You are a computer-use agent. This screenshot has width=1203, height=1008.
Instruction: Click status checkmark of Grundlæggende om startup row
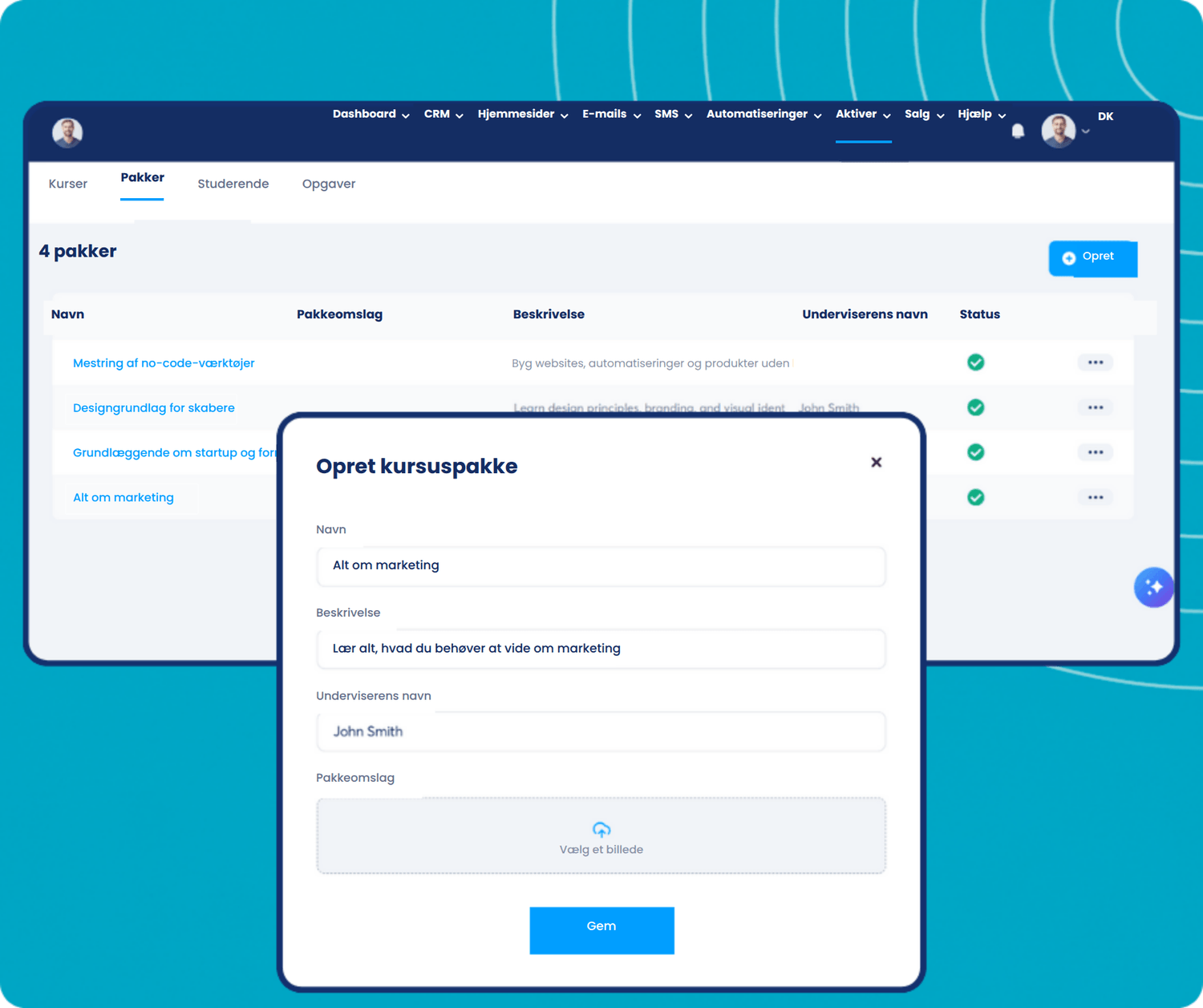click(975, 452)
